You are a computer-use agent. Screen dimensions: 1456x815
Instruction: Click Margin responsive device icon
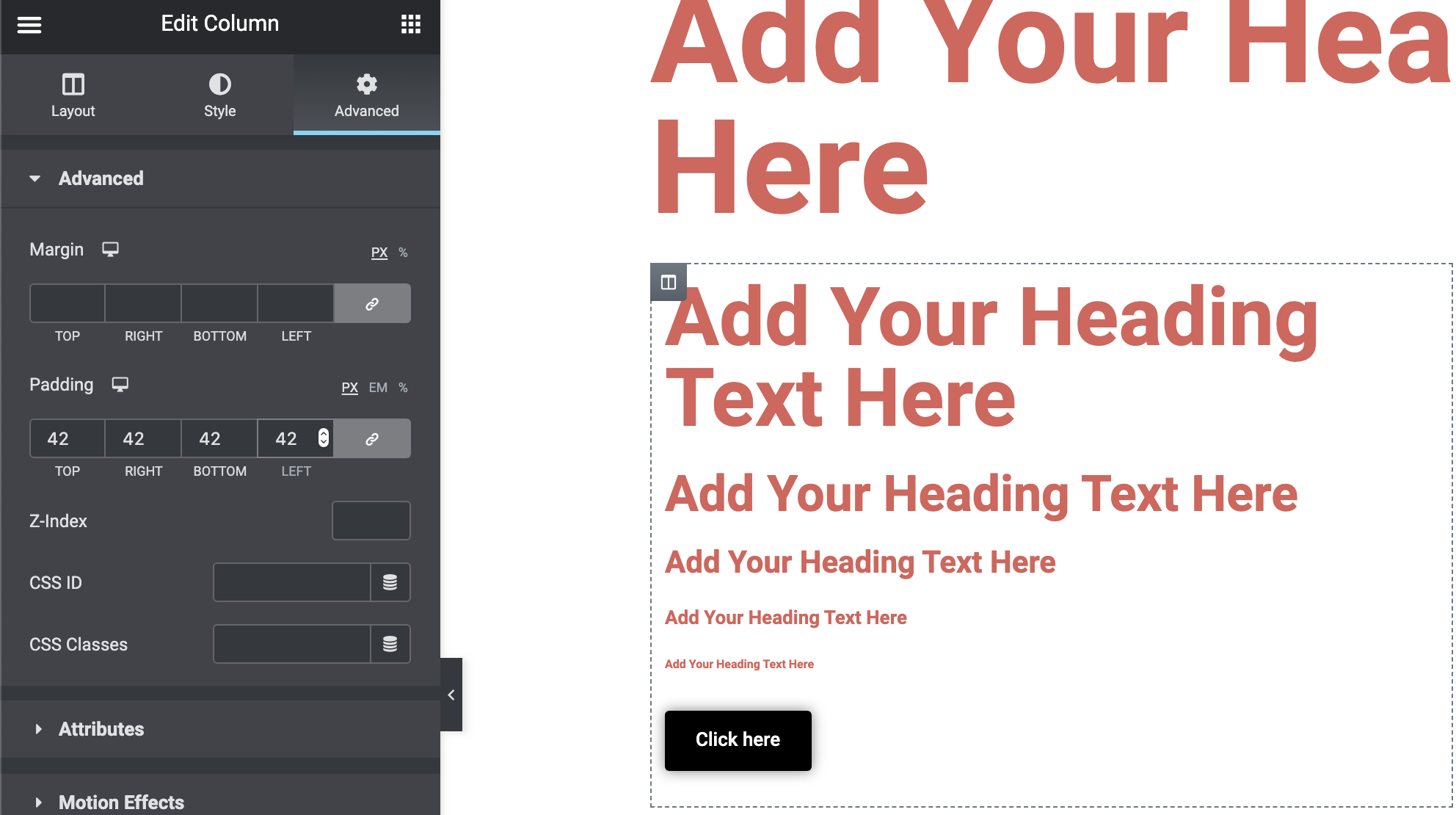(x=110, y=250)
